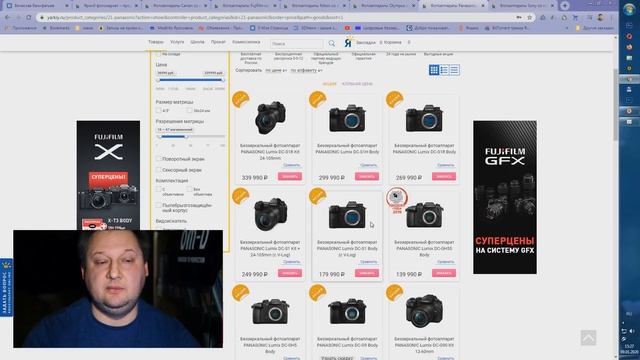Toggle the 'На складе' checkbox

point(158,54)
